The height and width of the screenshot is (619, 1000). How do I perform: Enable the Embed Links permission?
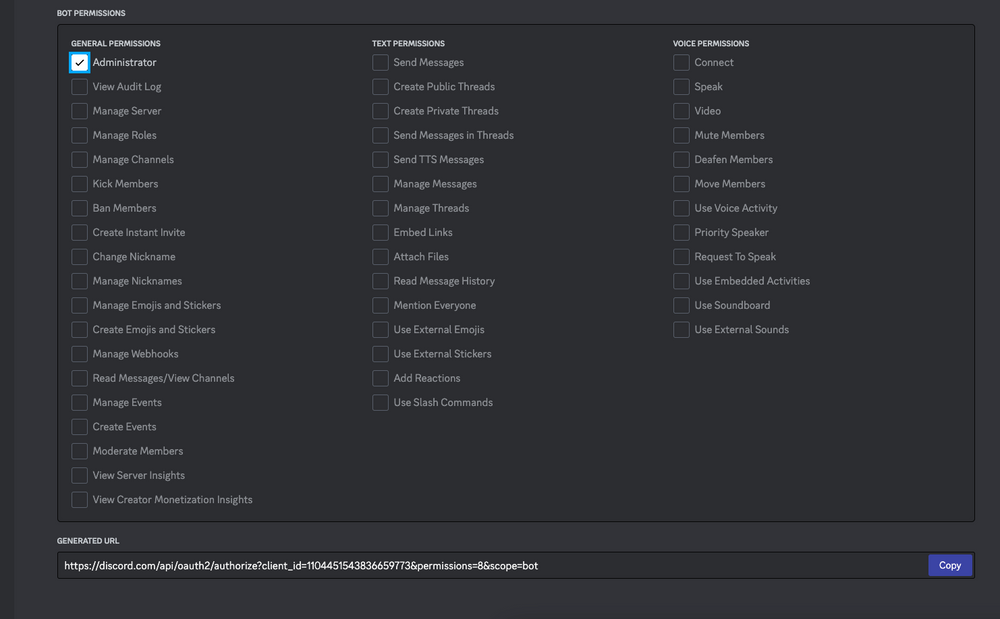380,232
